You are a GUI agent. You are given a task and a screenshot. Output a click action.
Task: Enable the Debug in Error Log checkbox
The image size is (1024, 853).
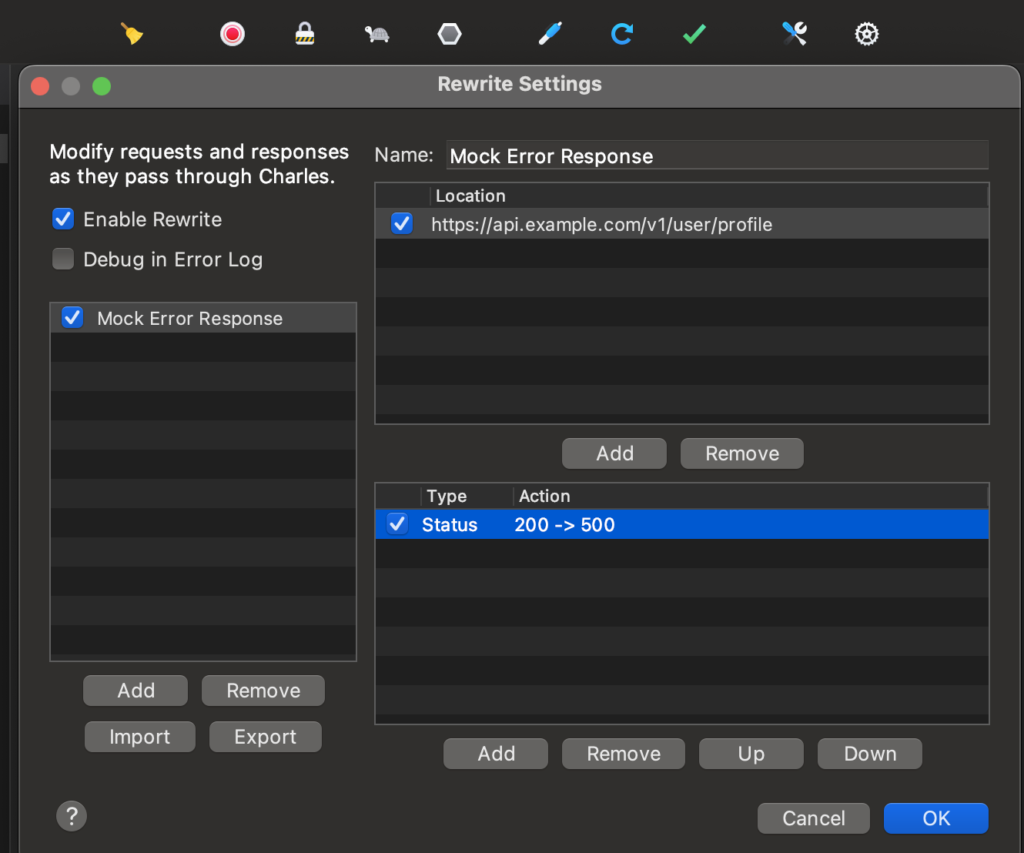click(63, 259)
